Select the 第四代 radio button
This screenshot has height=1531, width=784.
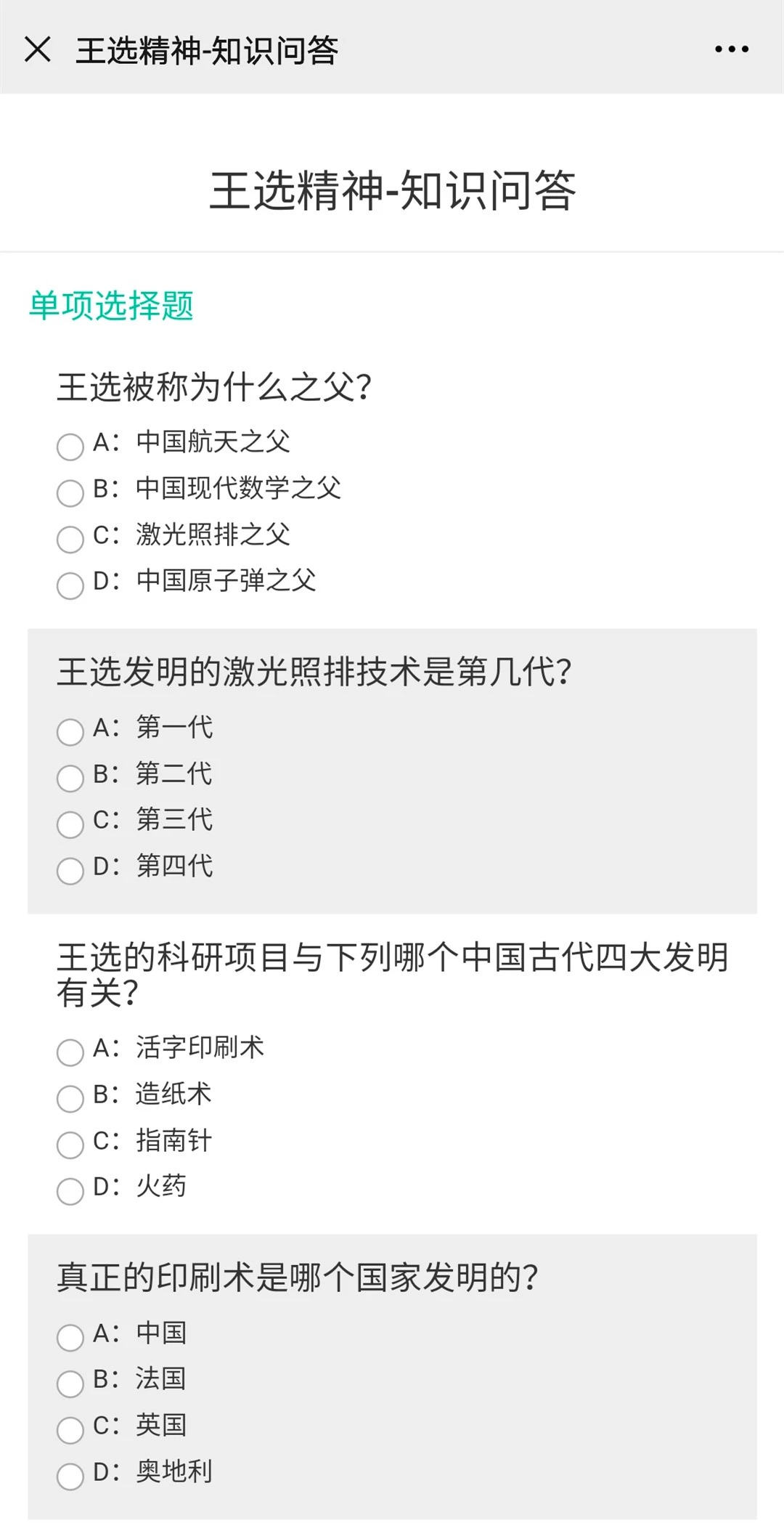coord(70,871)
